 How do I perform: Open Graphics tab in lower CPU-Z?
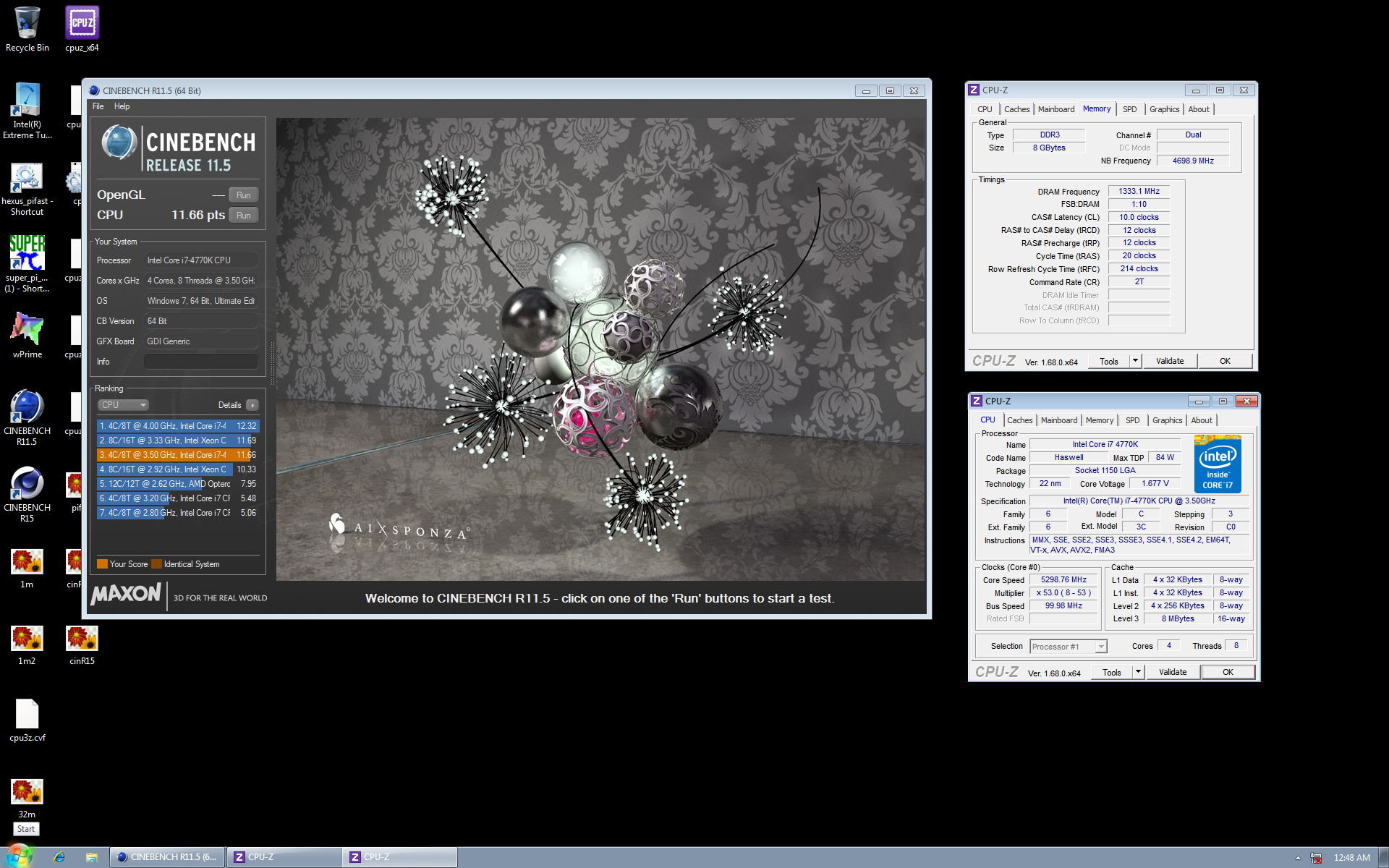pyautogui.click(x=1167, y=420)
